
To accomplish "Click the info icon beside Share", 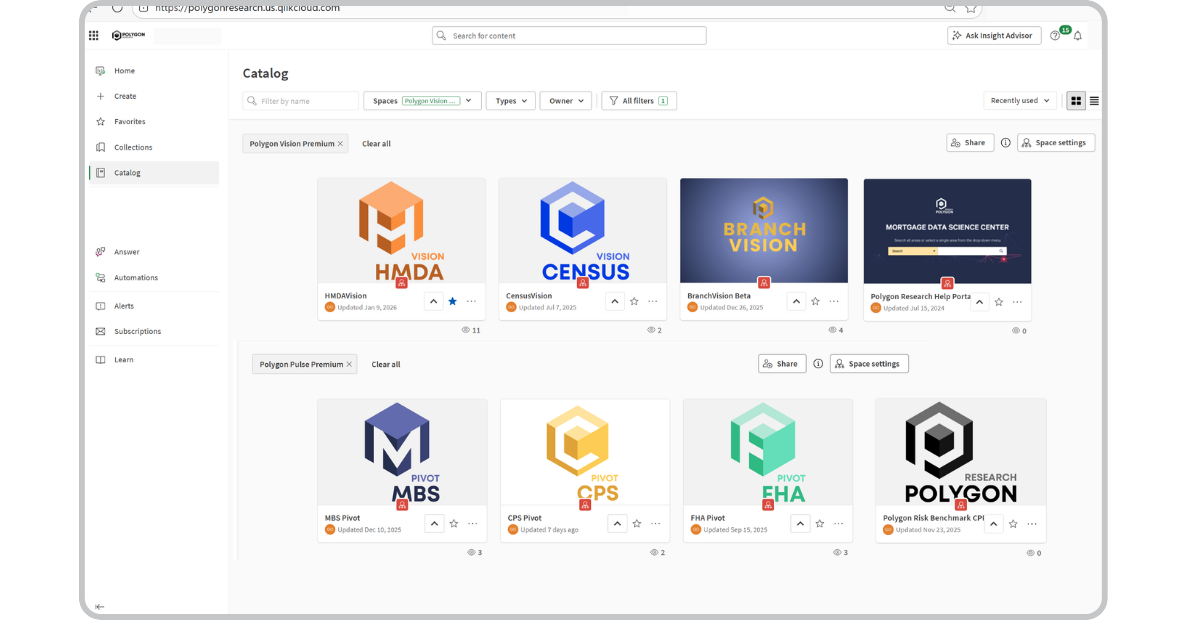I will 1005,142.
